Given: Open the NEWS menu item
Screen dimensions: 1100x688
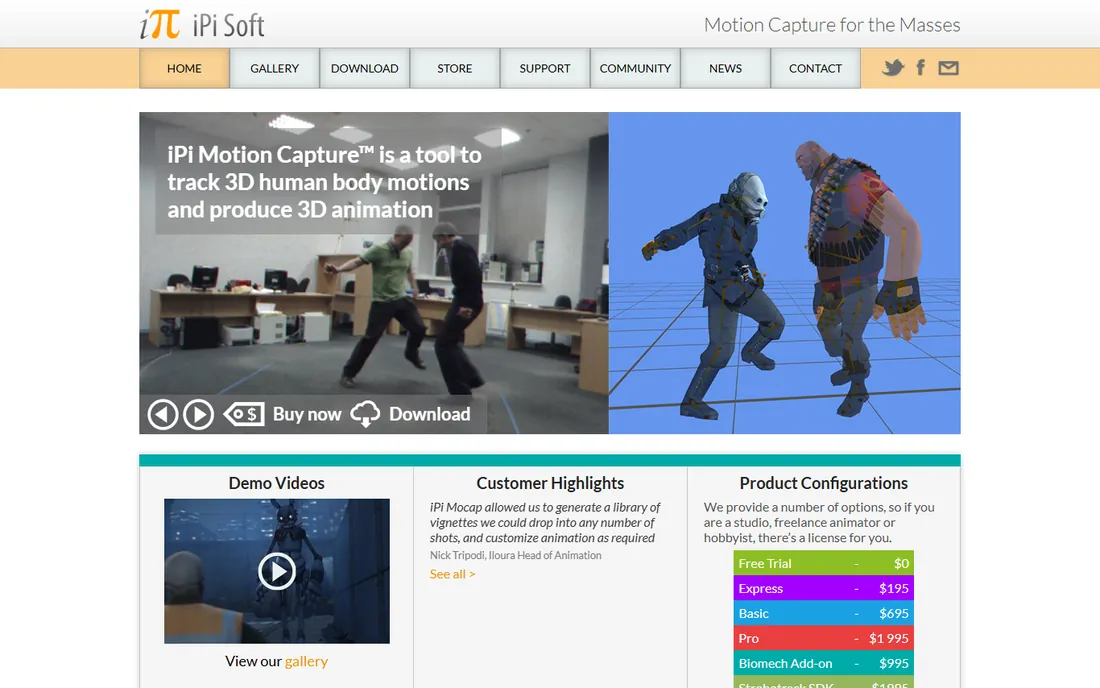Looking at the screenshot, I should [725, 68].
